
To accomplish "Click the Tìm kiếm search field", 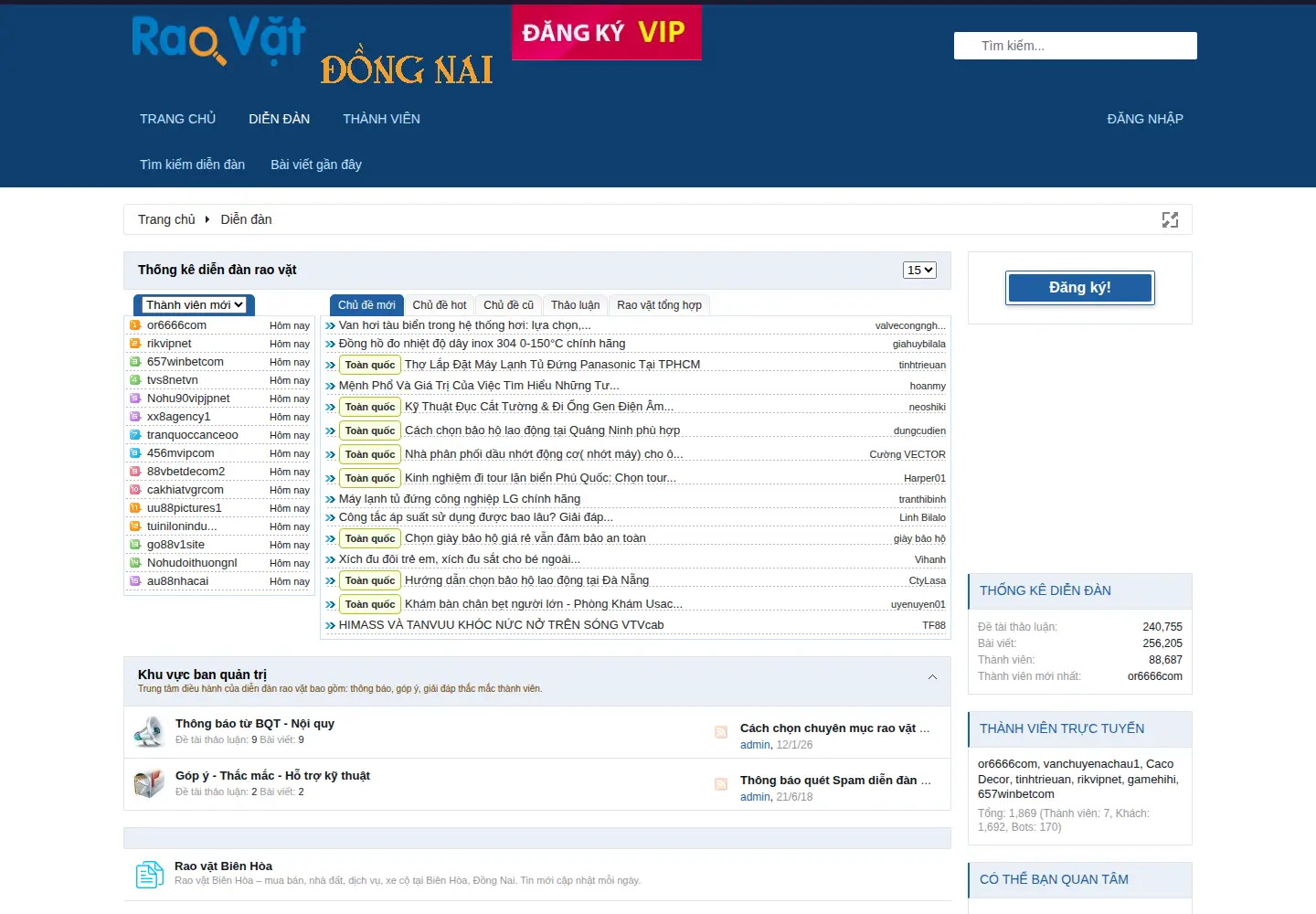I will 1076,46.
